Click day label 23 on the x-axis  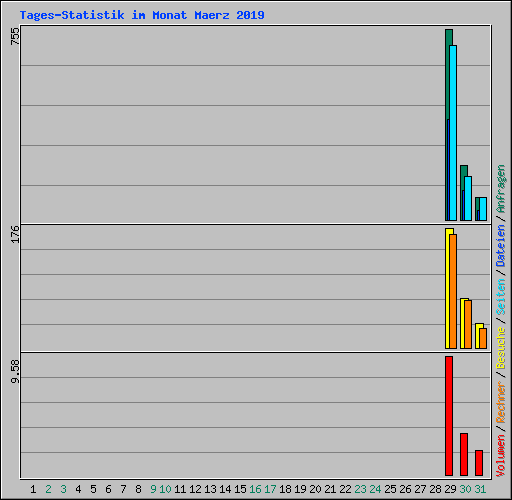coord(360,489)
